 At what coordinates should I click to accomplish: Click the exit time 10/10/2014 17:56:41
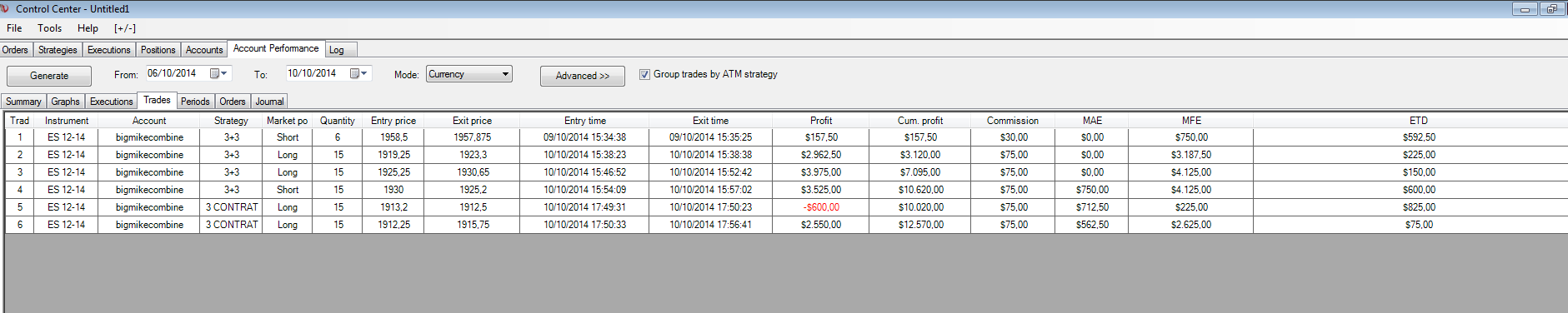710,225
